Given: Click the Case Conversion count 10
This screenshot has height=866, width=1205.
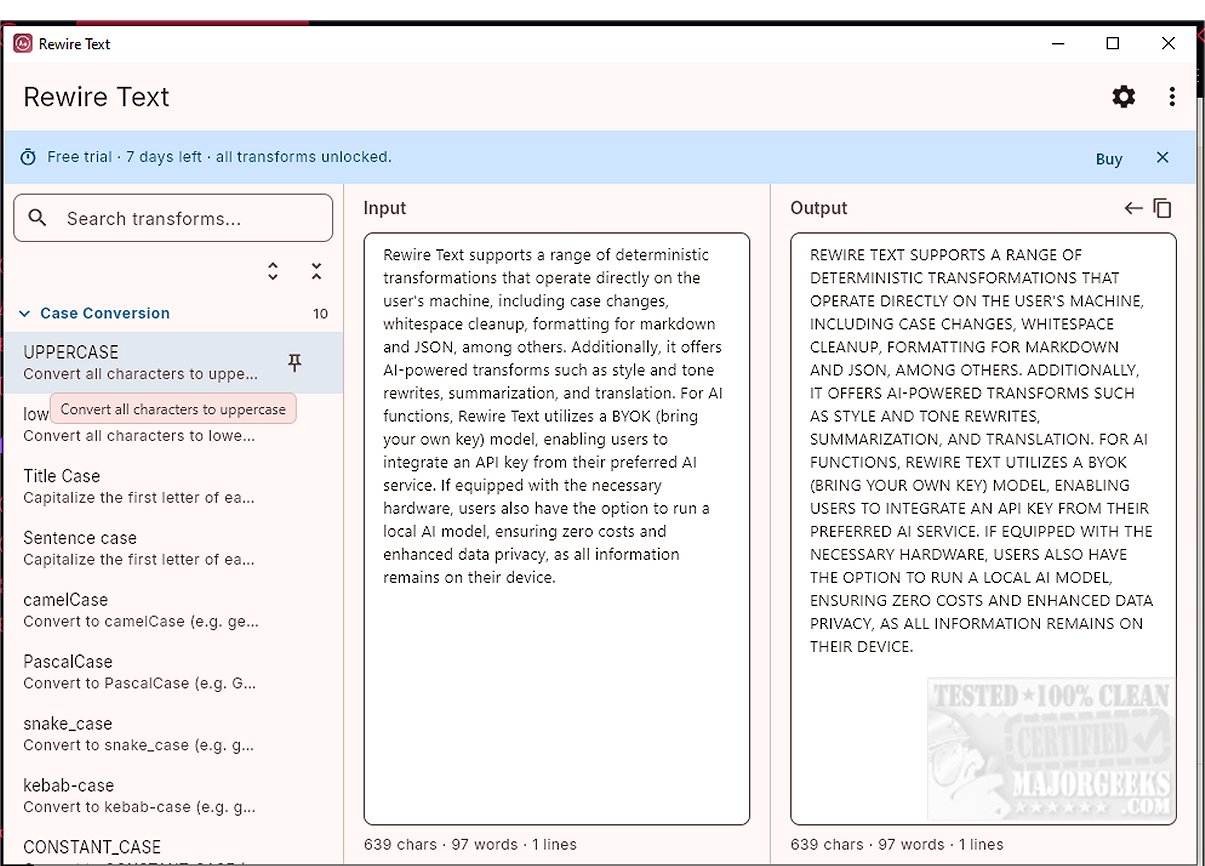Looking at the screenshot, I should pyautogui.click(x=320, y=313).
